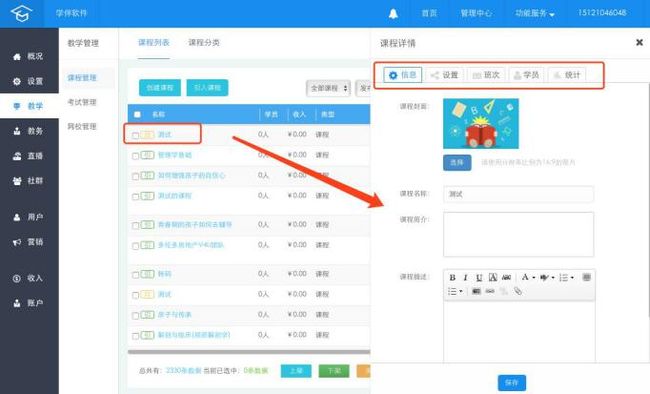This screenshot has width=650, height=394.
Task: Check the 如何增强孩子的自信心 course checkbox
Action: [135, 176]
